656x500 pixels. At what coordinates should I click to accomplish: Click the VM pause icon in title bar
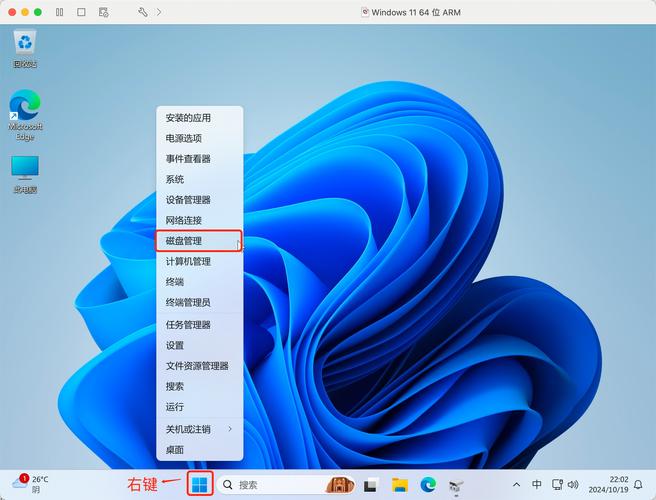(x=59, y=12)
